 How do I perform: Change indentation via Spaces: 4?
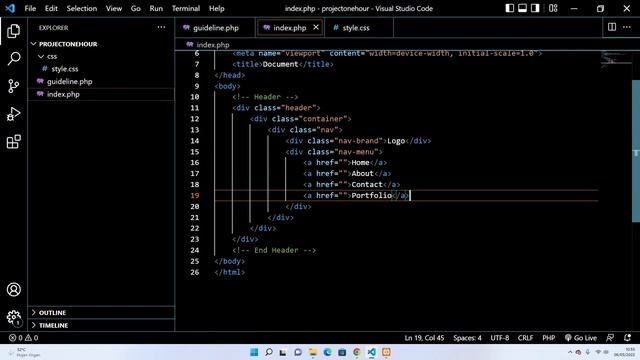pyautogui.click(x=467, y=338)
